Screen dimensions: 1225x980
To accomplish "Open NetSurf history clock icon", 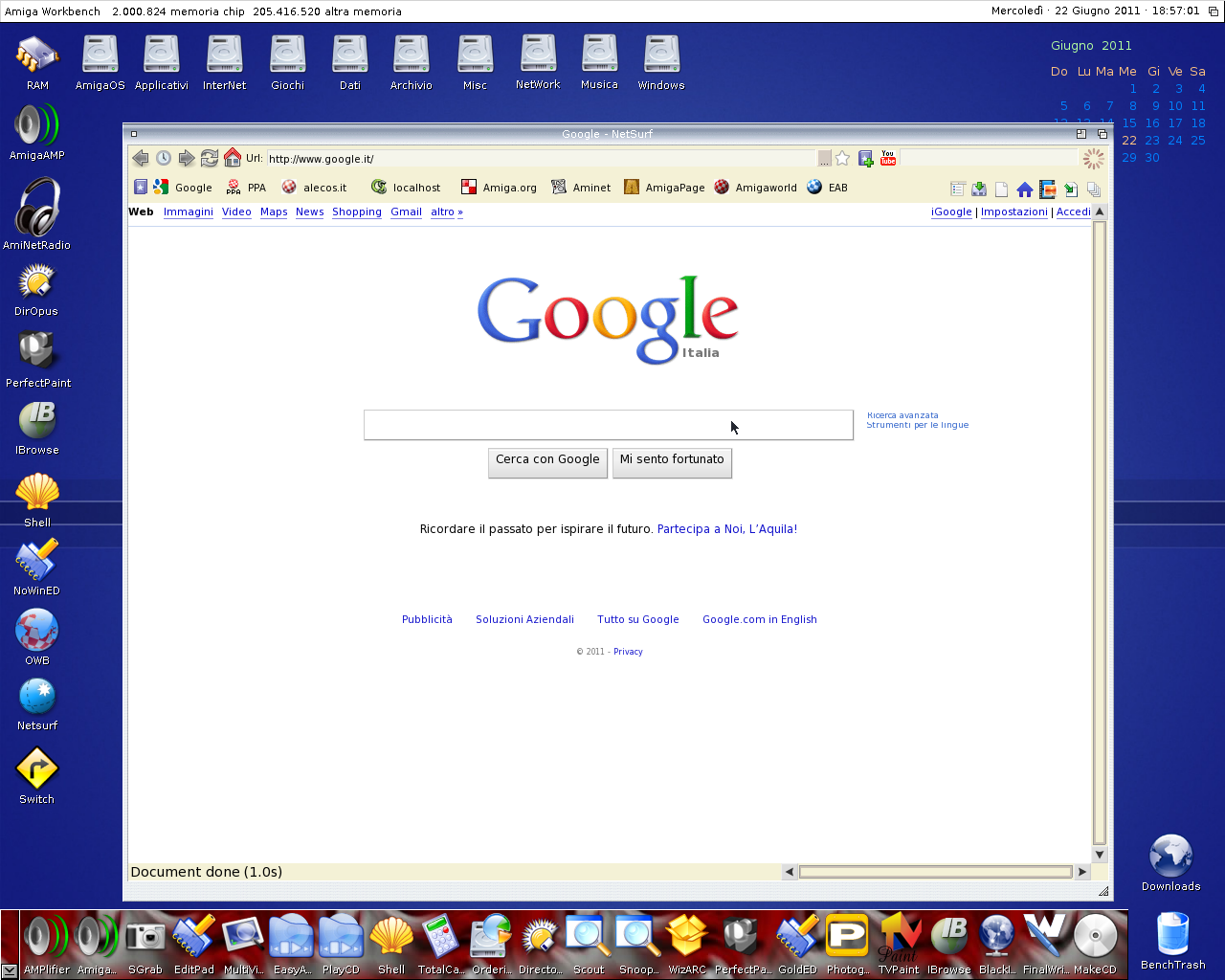I will (164, 158).
